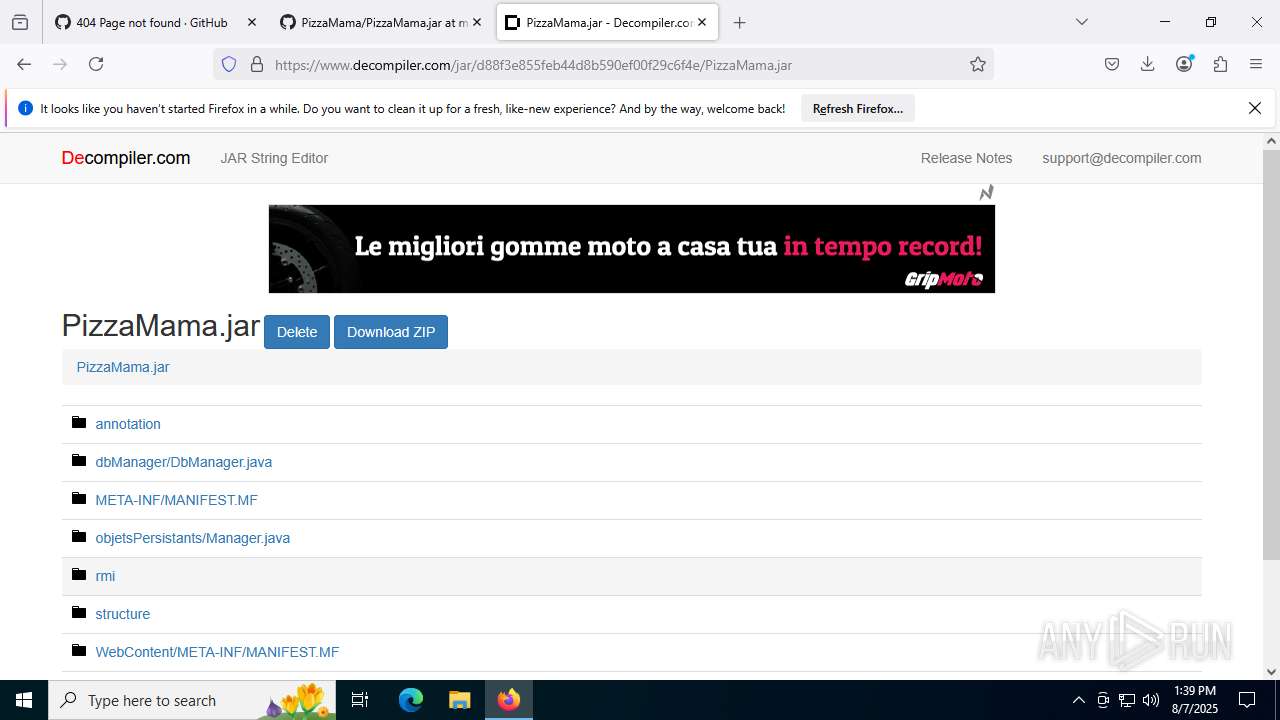The image size is (1280, 720).
Task: Open the structure folder
Action: coord(123,614)
